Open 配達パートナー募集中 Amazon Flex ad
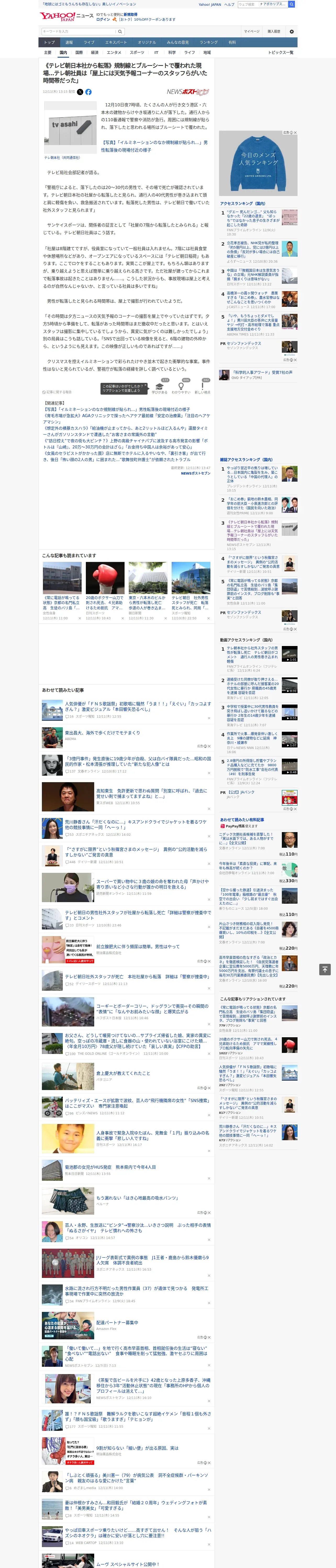Viewport: 336px width, 1568px height. click(117, 1322)
